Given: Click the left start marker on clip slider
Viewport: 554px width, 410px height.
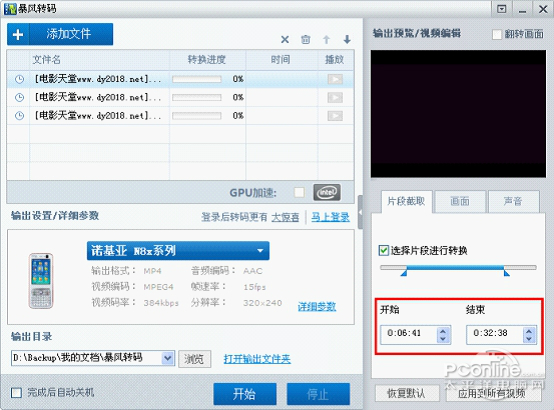Looking at the screenshot, I should (404, 273).
